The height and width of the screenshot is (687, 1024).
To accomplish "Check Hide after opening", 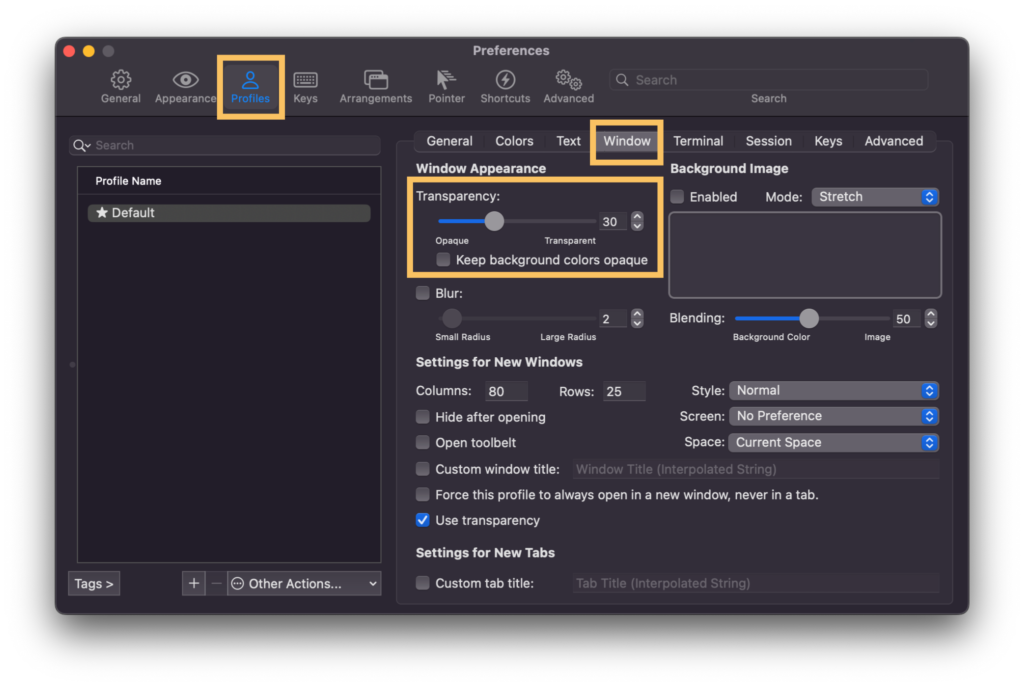I will 423,417.
